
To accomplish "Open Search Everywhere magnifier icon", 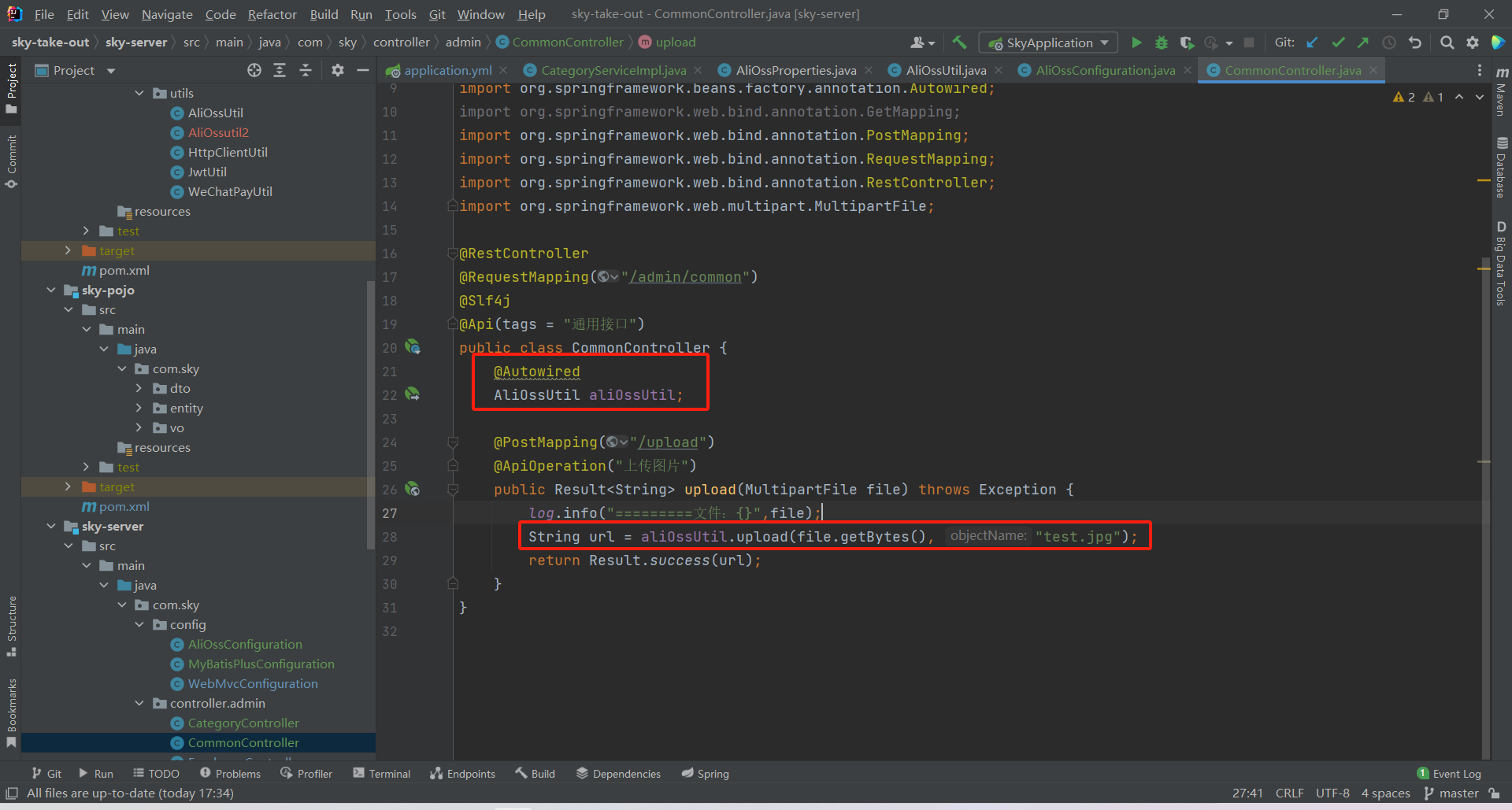I will (x=1447, y=43).
